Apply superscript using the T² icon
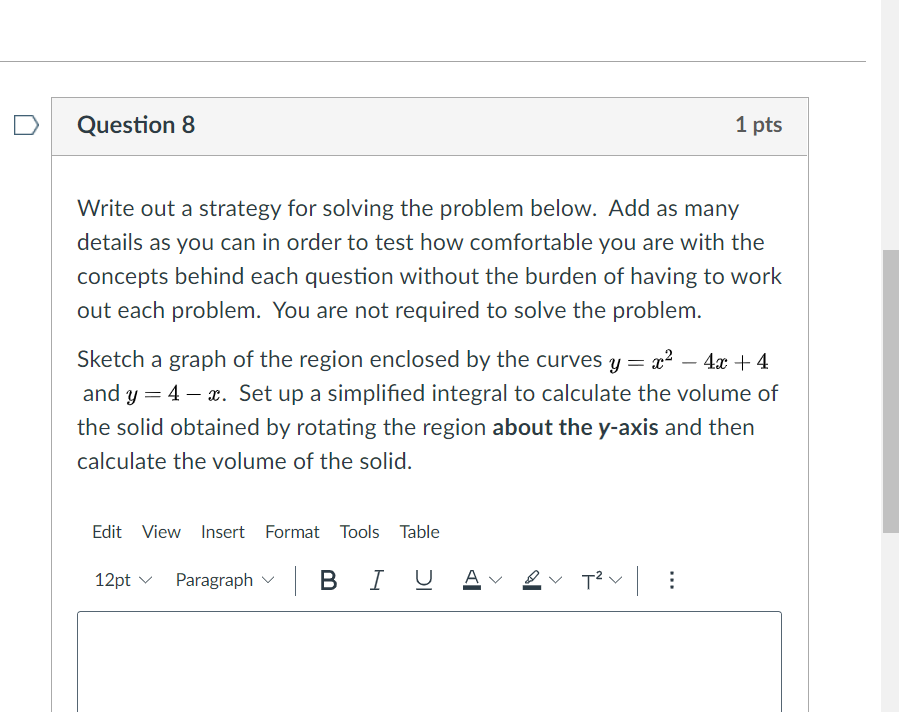This screenshot has width=899, height=712. pos(590,580)
